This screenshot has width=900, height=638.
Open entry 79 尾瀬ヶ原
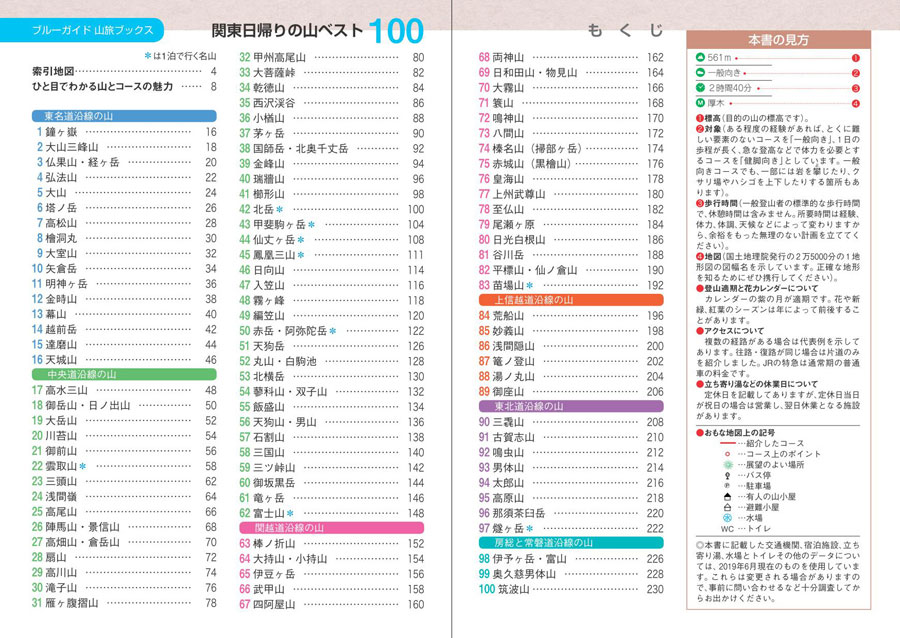(571, 225)
